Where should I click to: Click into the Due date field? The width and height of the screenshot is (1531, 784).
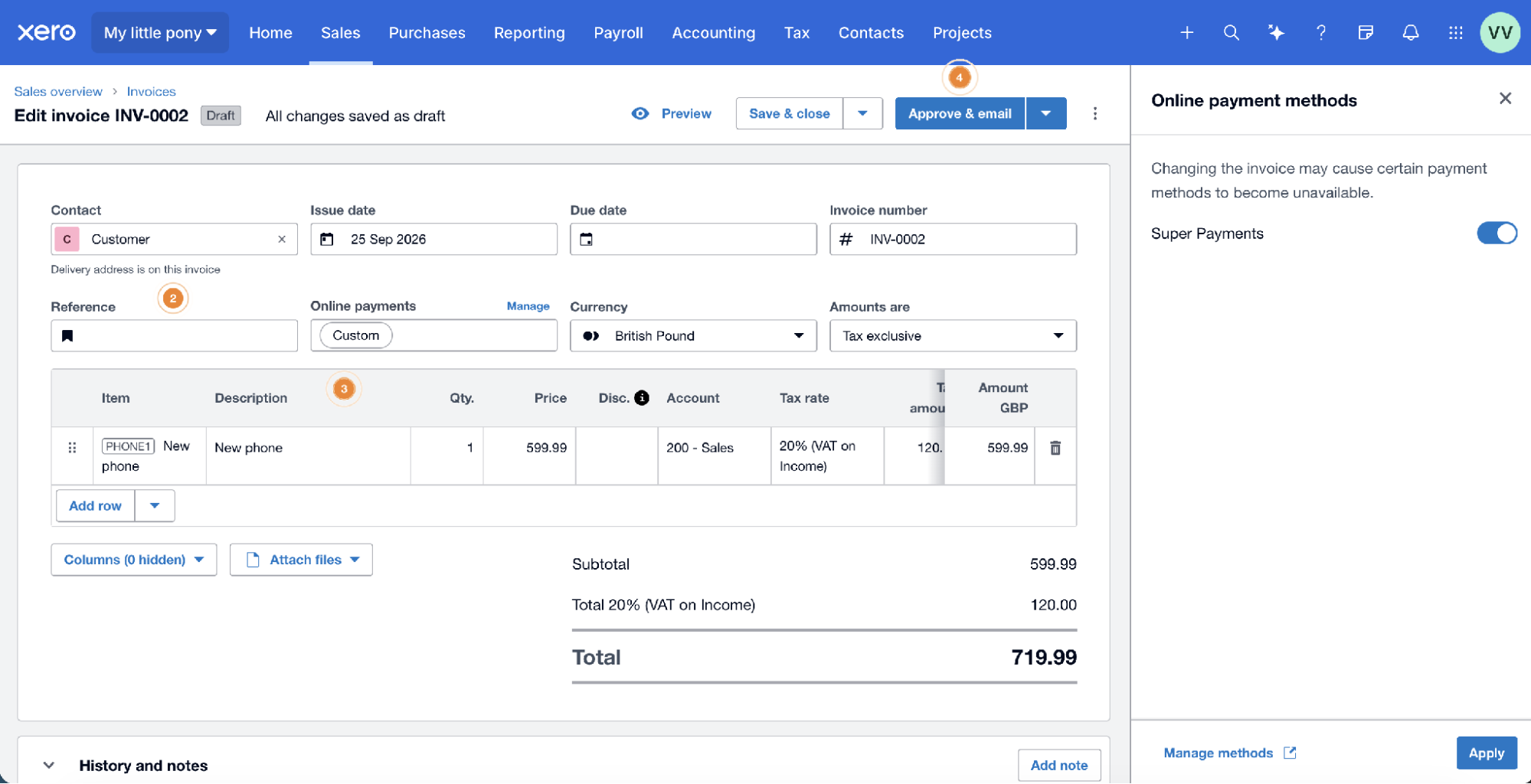point(693,239)
